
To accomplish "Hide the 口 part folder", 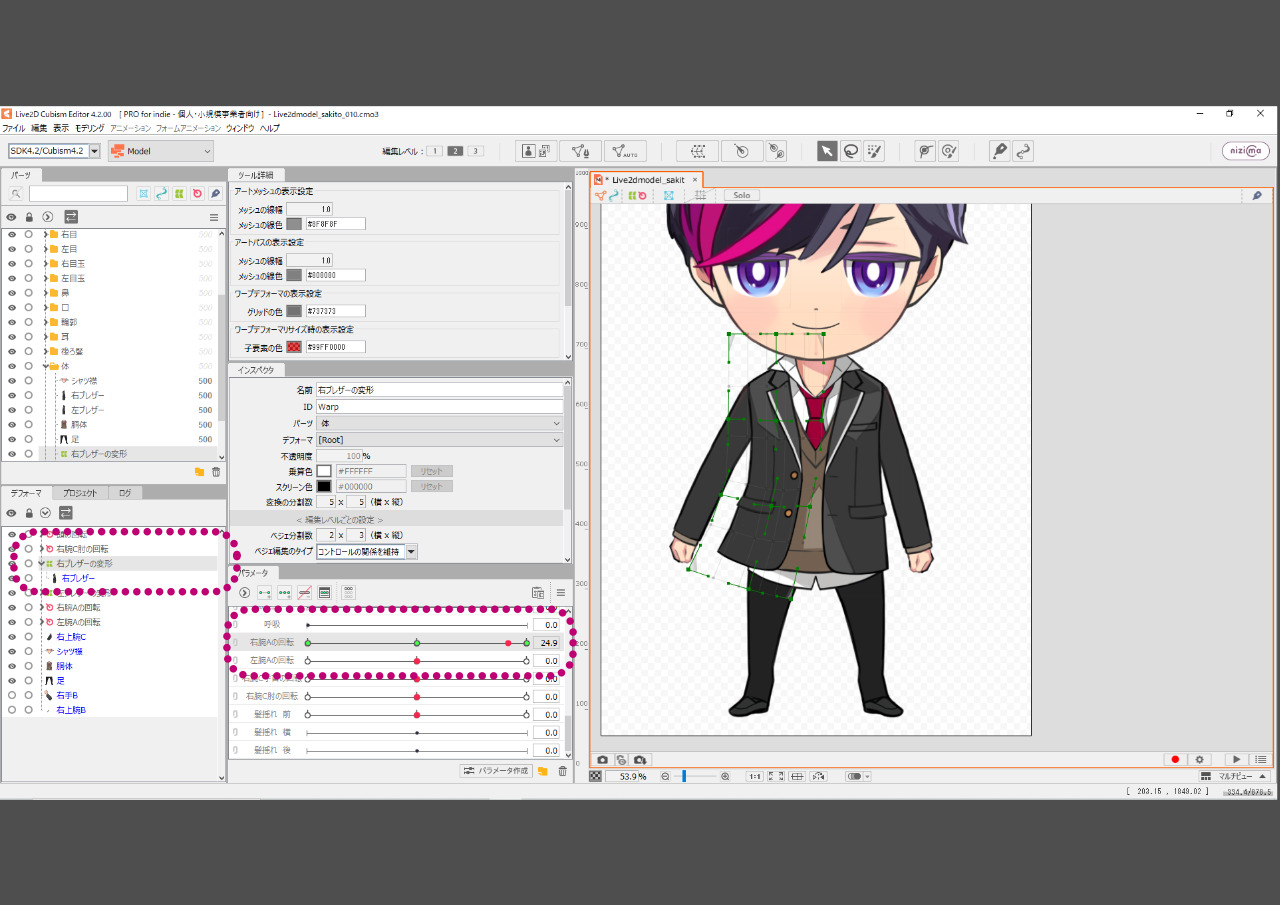I will click(12, 307).
